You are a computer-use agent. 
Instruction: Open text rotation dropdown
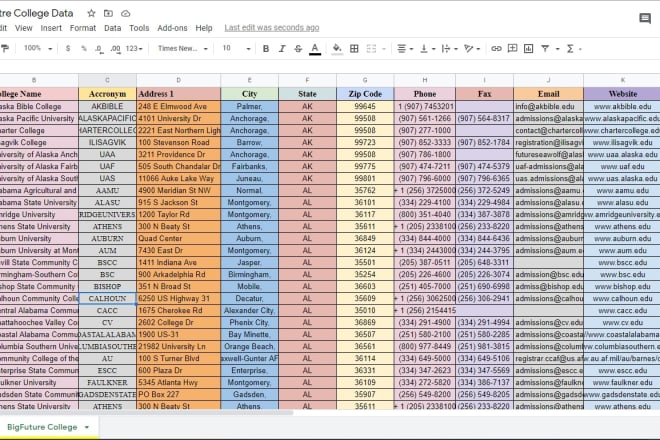coord(471,49)
